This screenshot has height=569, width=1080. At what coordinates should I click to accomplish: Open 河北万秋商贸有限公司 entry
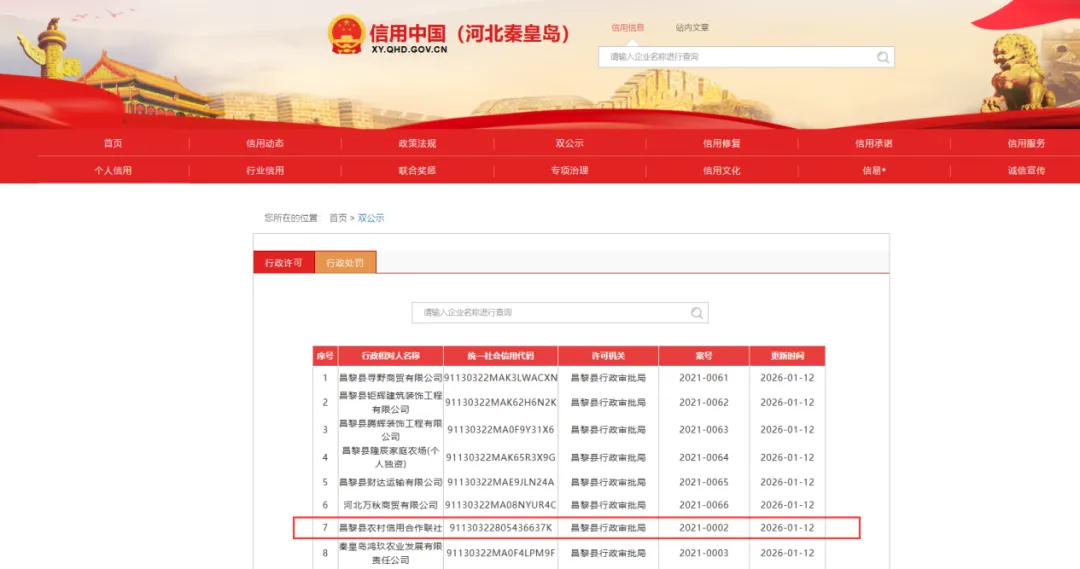pyautogui.click(x=391, y=505)
